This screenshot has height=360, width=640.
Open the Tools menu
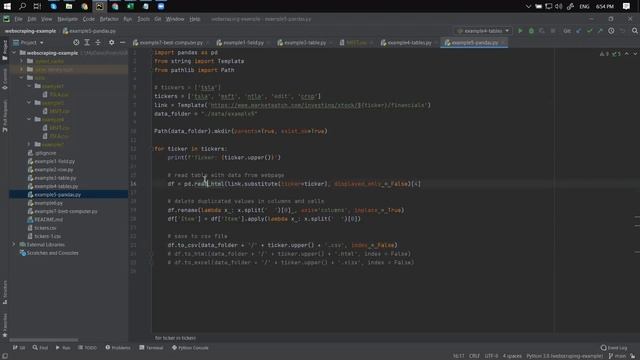point(143,19)
